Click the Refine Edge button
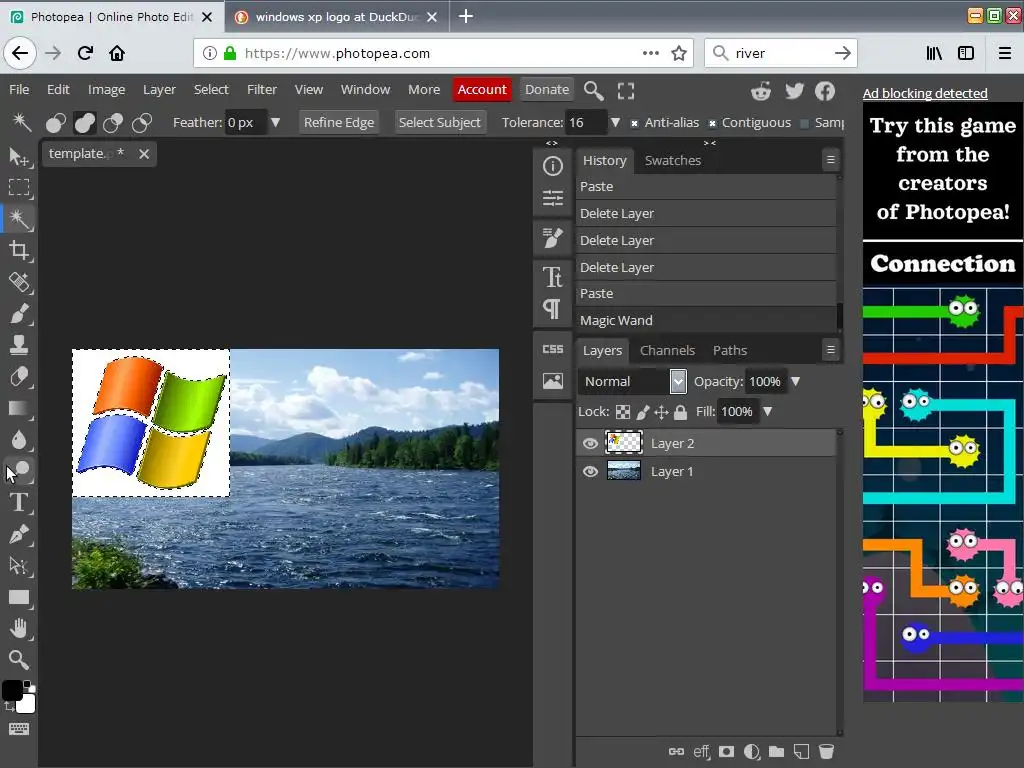The image size is (1024, 768). [339, 122]
